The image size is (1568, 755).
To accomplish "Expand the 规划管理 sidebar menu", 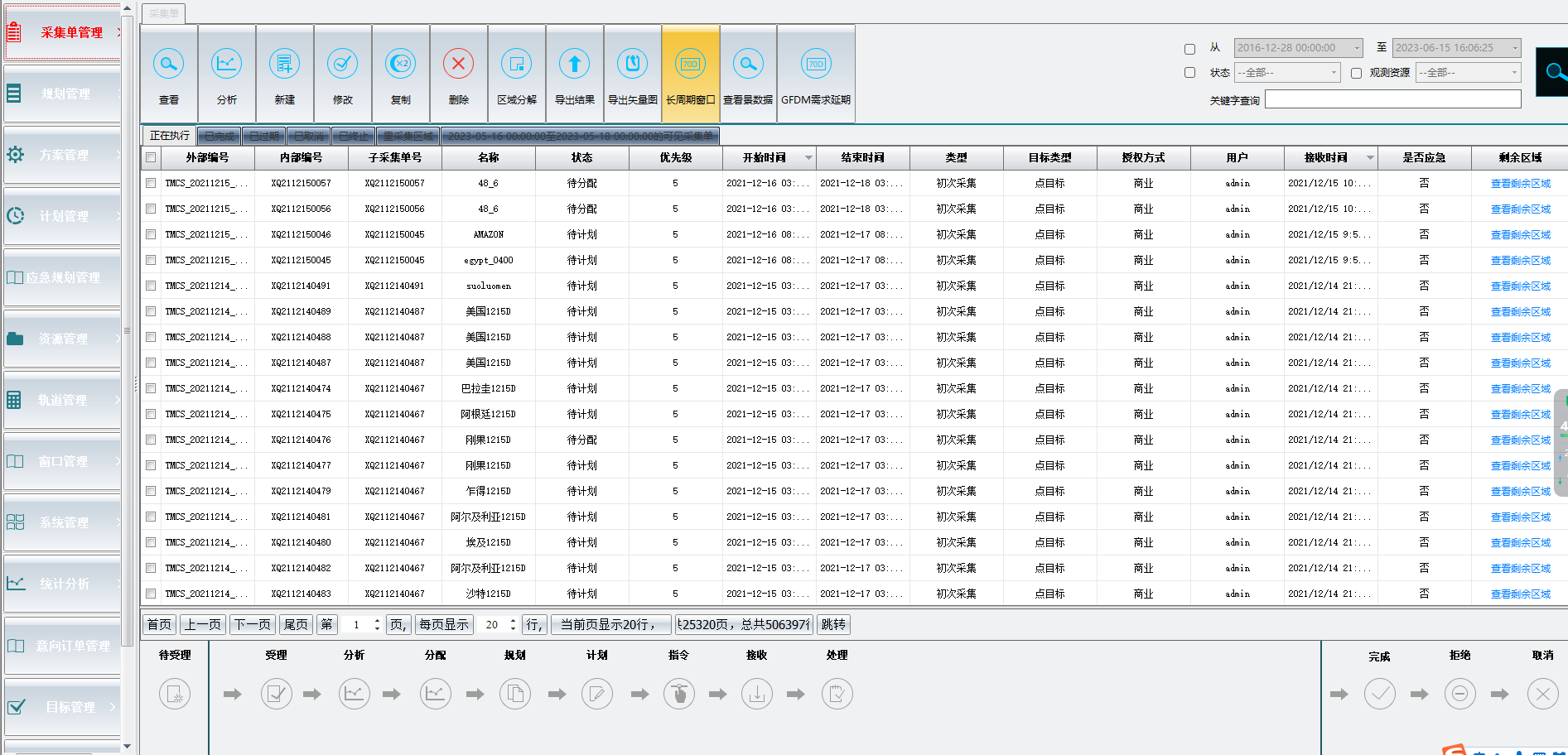I will 63,94.
